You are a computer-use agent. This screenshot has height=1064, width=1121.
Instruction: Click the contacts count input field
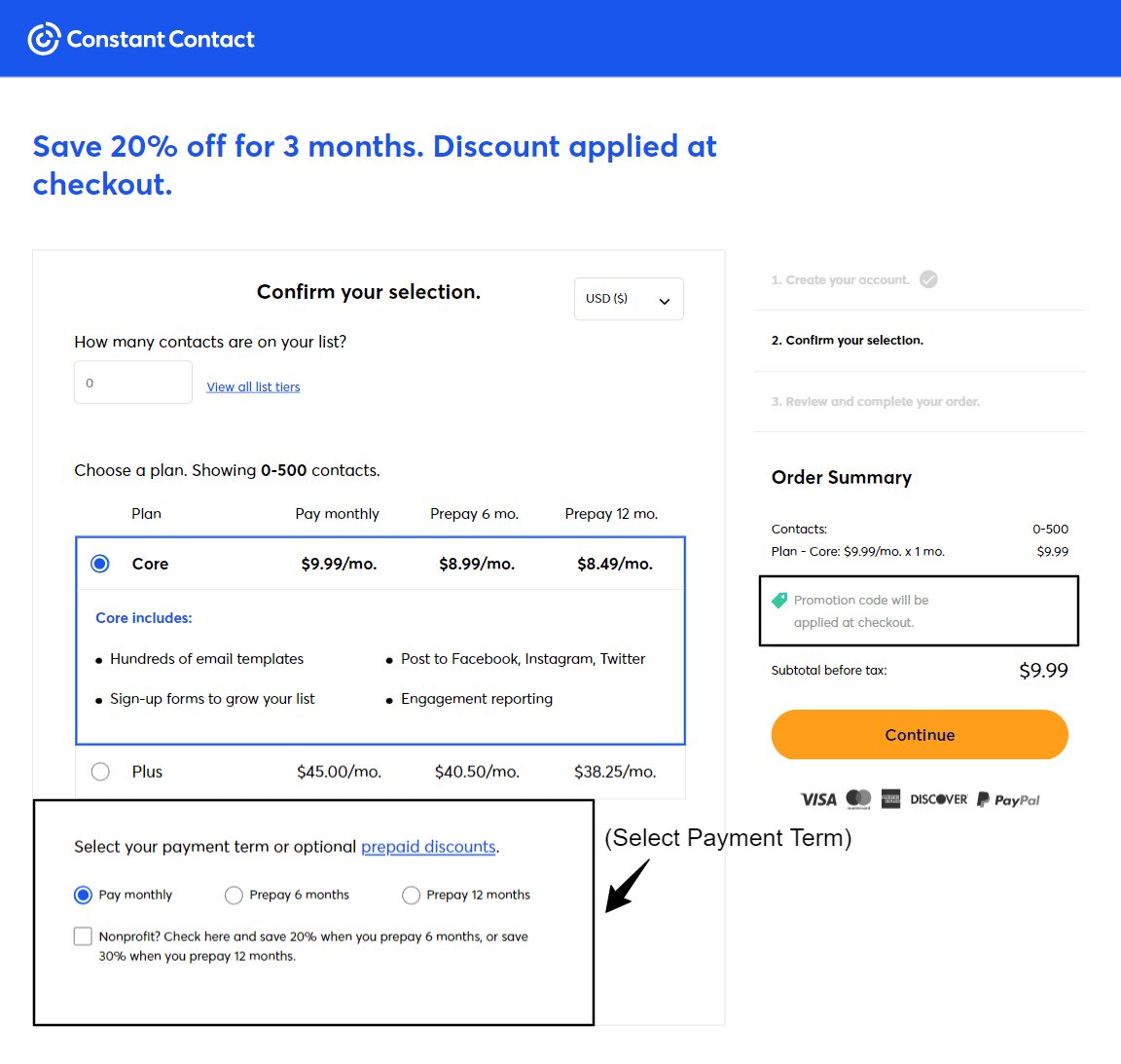click(x=133, y=382)
